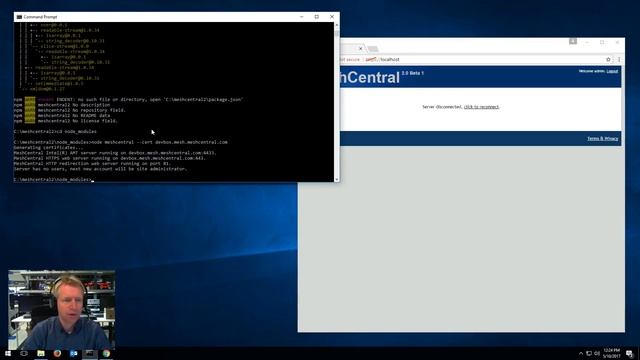Click the 'Server has no users' output line

(x=100, y=169)
